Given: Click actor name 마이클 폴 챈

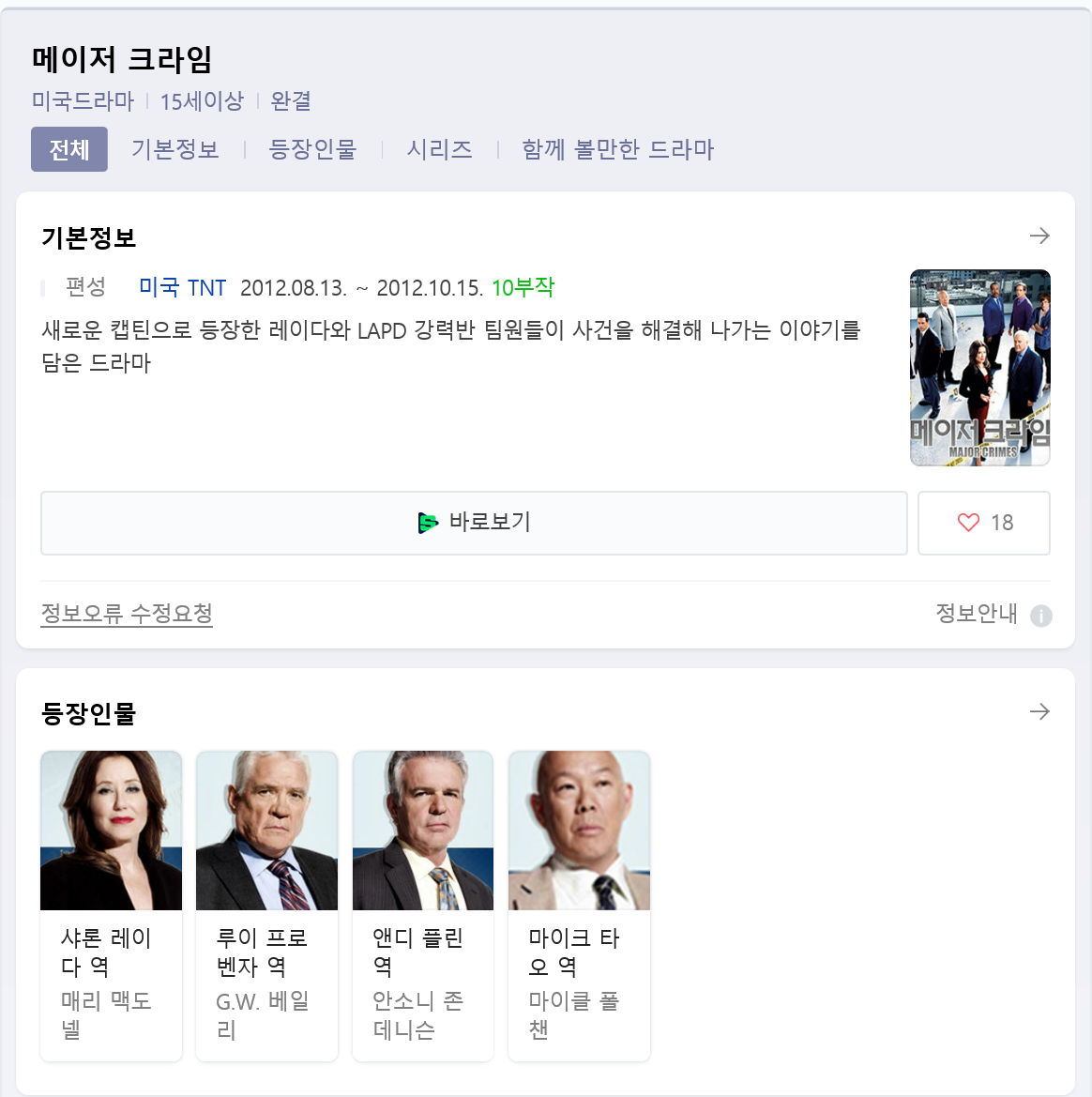Looking at the screenshot, I should tap(573, 1015).
